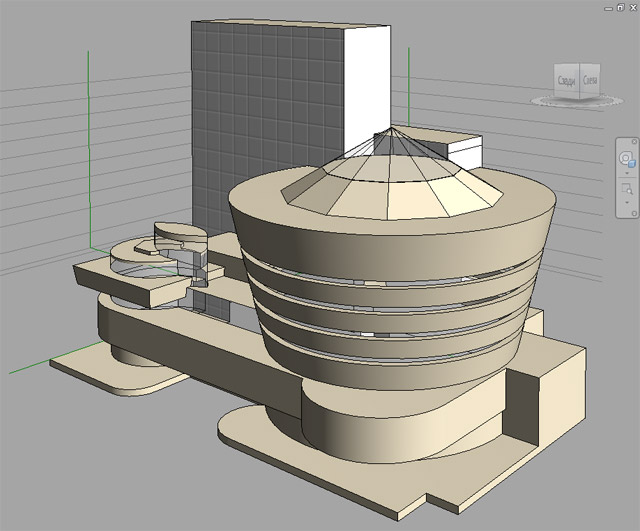
Task: Activate the Zoom Region tool
Action: click(627, 189)
